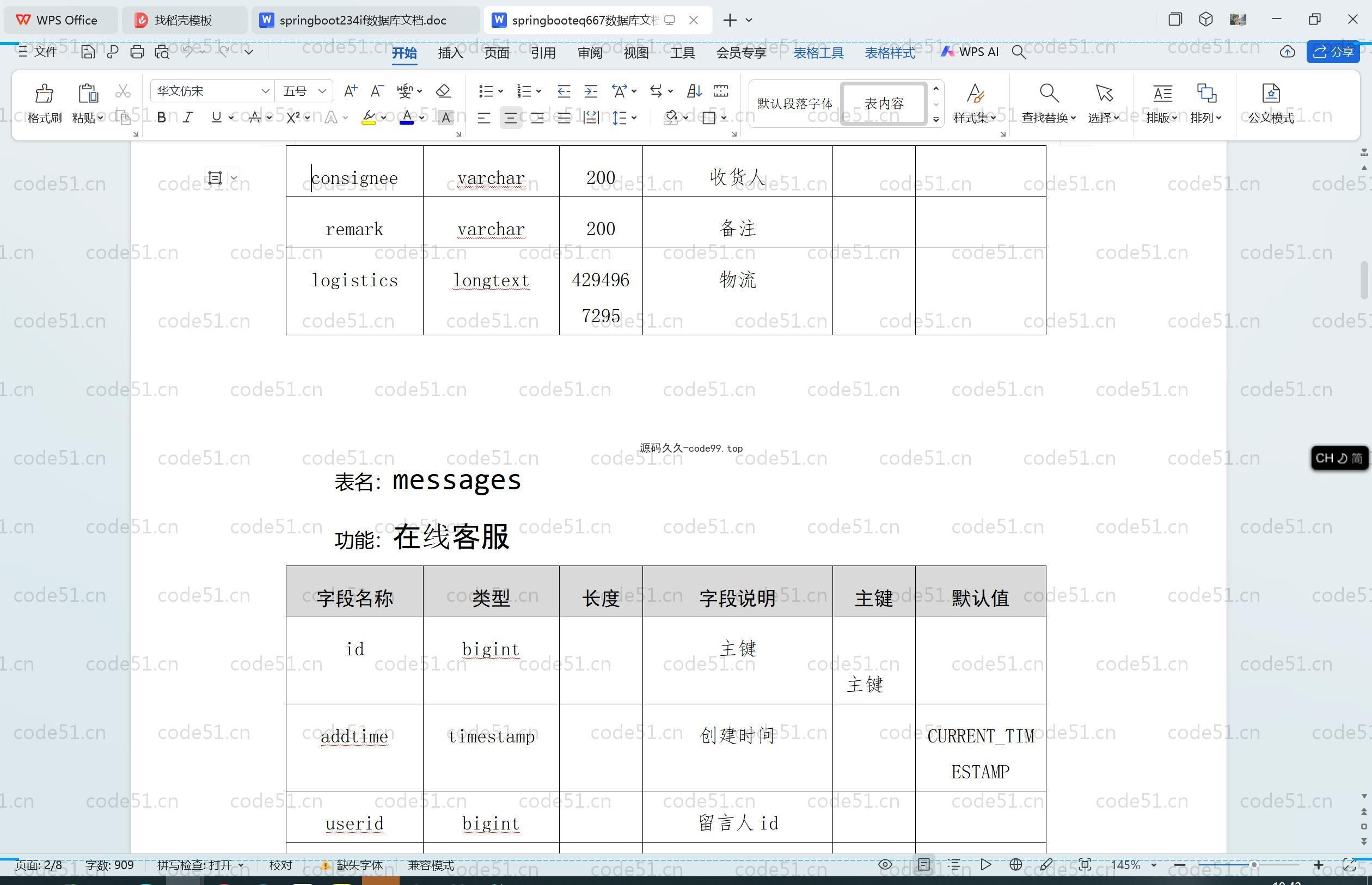
Task: Increase font size with A+ icon
Action: point(350,91)
